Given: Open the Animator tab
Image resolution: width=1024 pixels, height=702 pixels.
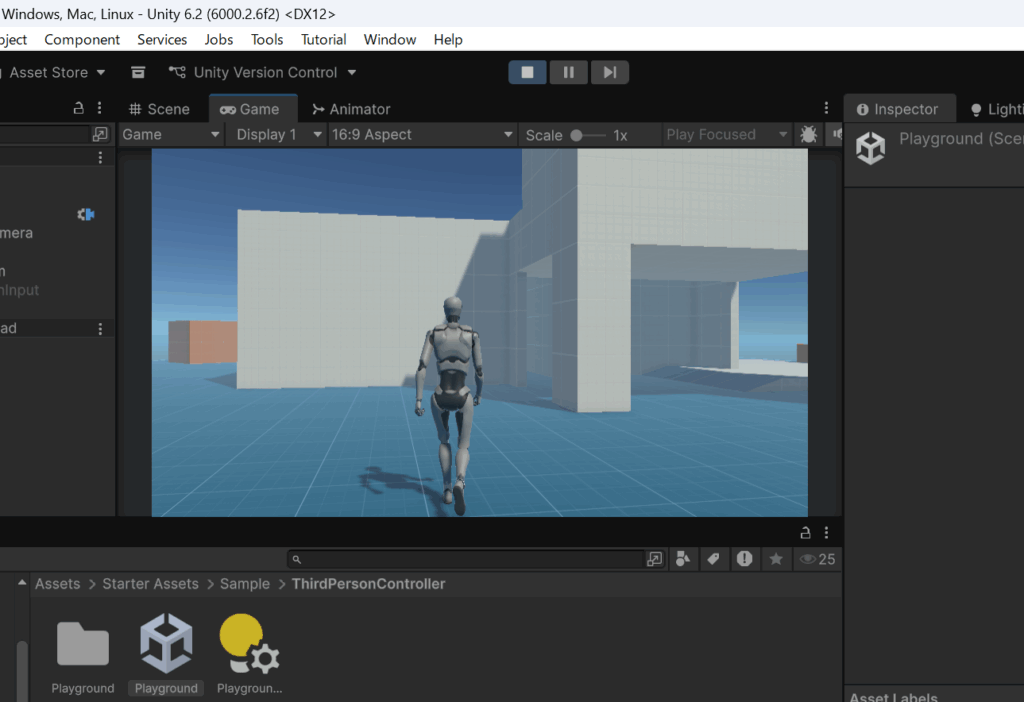Looking at the screenshot, I should pyautogui.click(x=351, y=109).
